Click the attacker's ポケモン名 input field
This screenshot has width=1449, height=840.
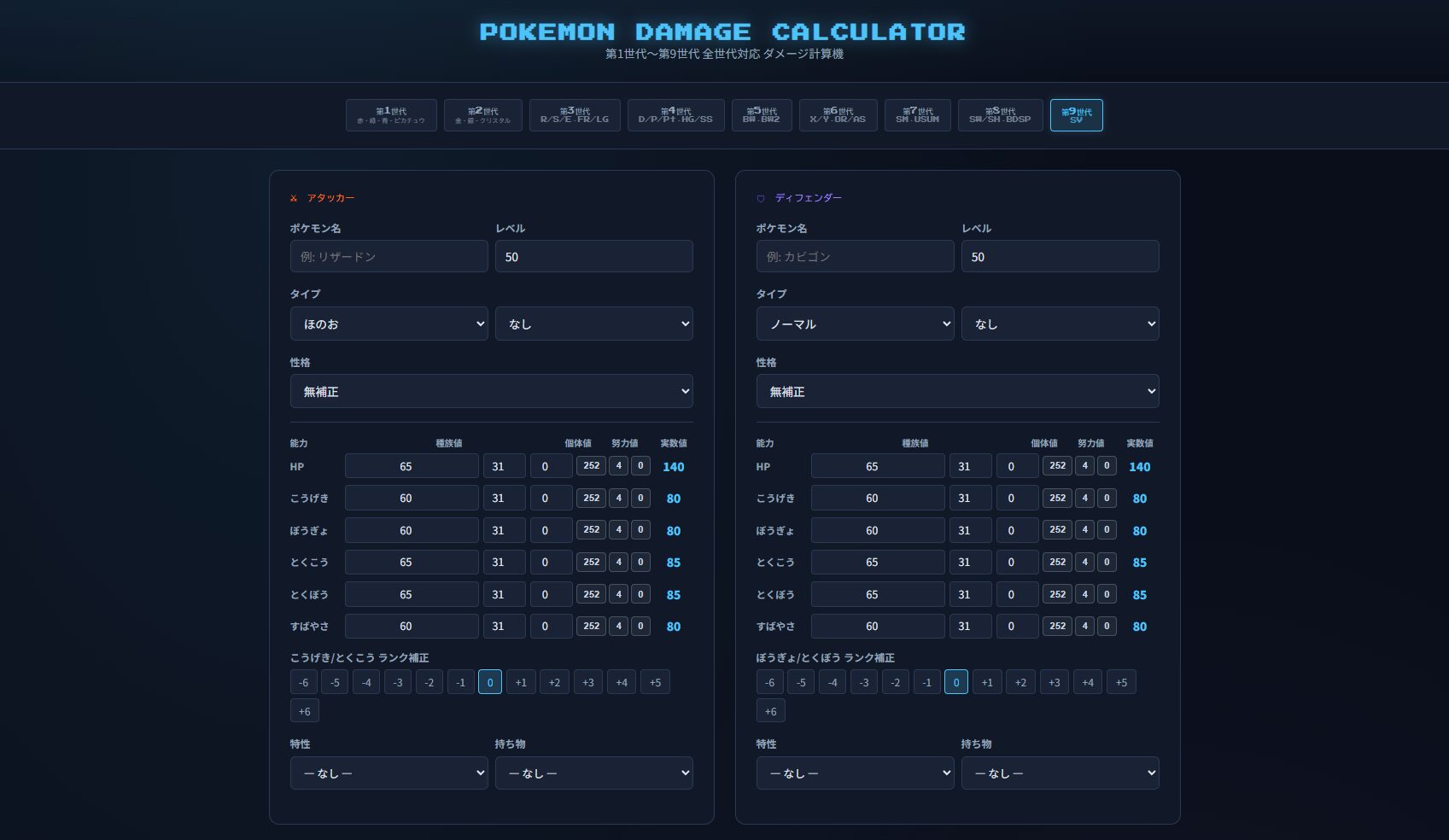point(389,257)
